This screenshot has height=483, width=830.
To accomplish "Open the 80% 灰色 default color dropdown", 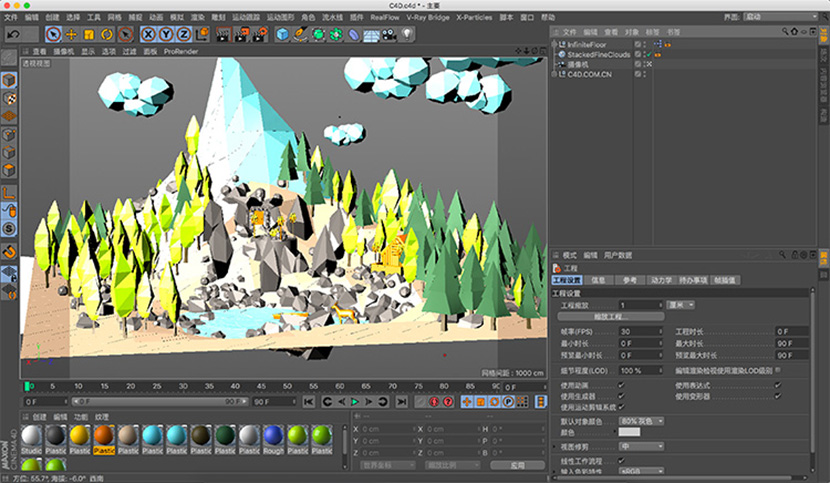I will tap(641, 422).
